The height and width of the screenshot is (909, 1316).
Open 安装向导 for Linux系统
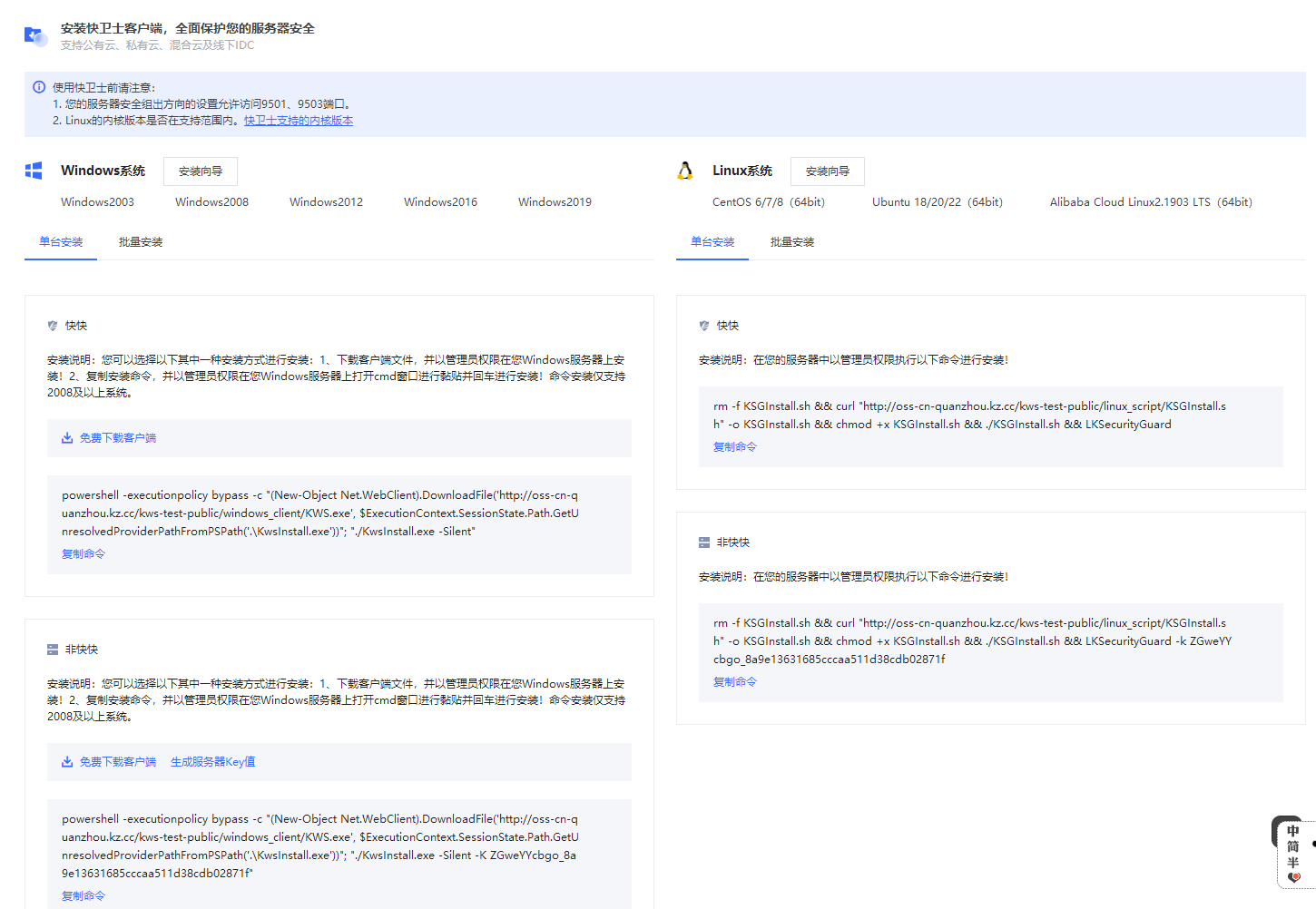827,171
